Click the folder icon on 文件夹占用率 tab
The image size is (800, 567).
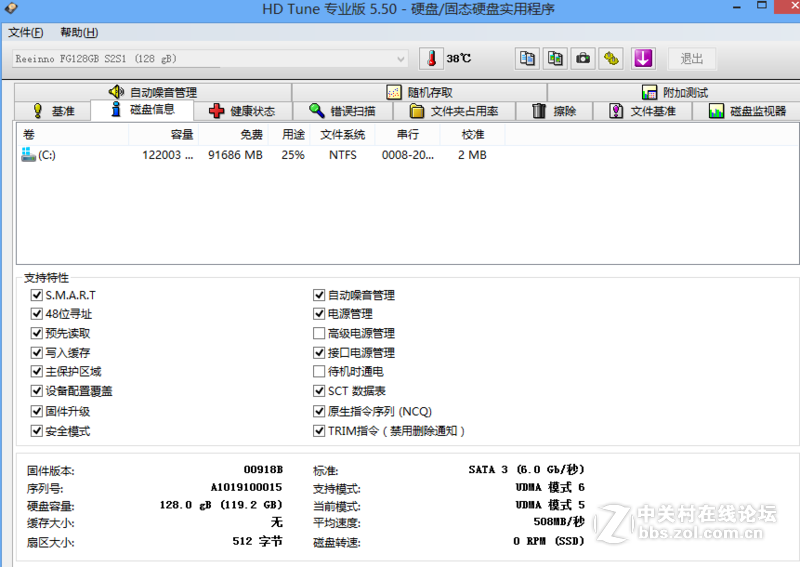[417, 111]
